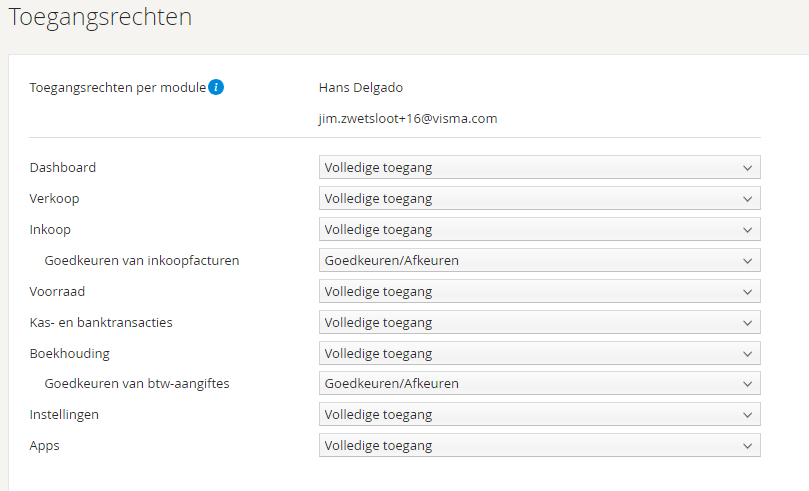Expand the Verkoop access dropdown

pyautogui.click(x=539, y=199)
